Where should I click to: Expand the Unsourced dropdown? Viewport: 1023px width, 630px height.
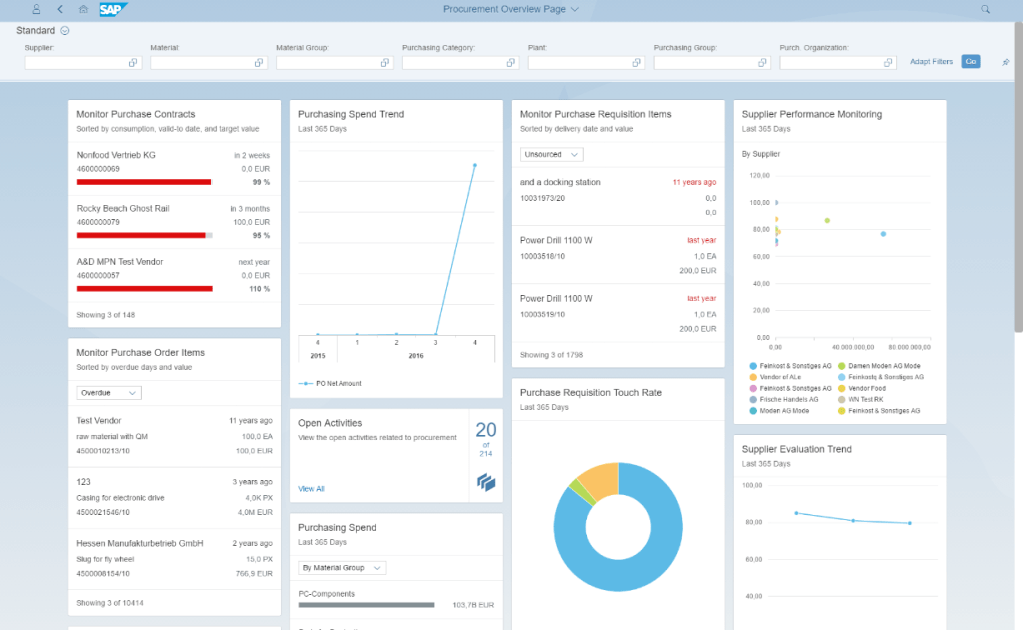click(x=551, y=155)
